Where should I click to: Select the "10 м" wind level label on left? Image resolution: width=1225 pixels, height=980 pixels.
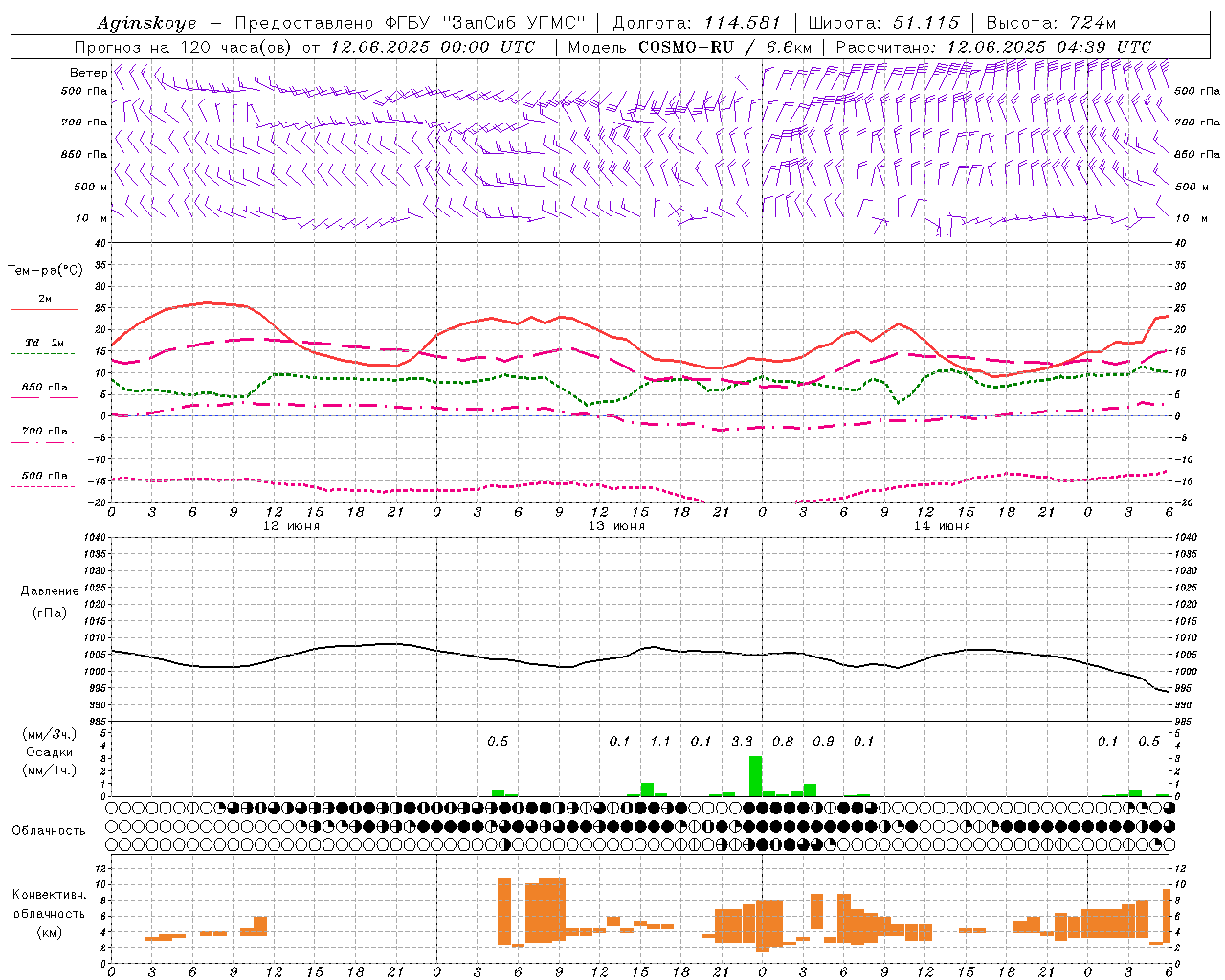click(x=92, y=218)
